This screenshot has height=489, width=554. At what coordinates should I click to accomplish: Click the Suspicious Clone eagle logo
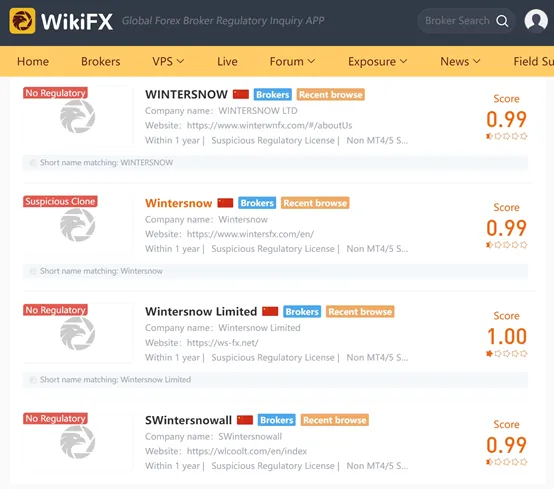(x=77, y=225)
